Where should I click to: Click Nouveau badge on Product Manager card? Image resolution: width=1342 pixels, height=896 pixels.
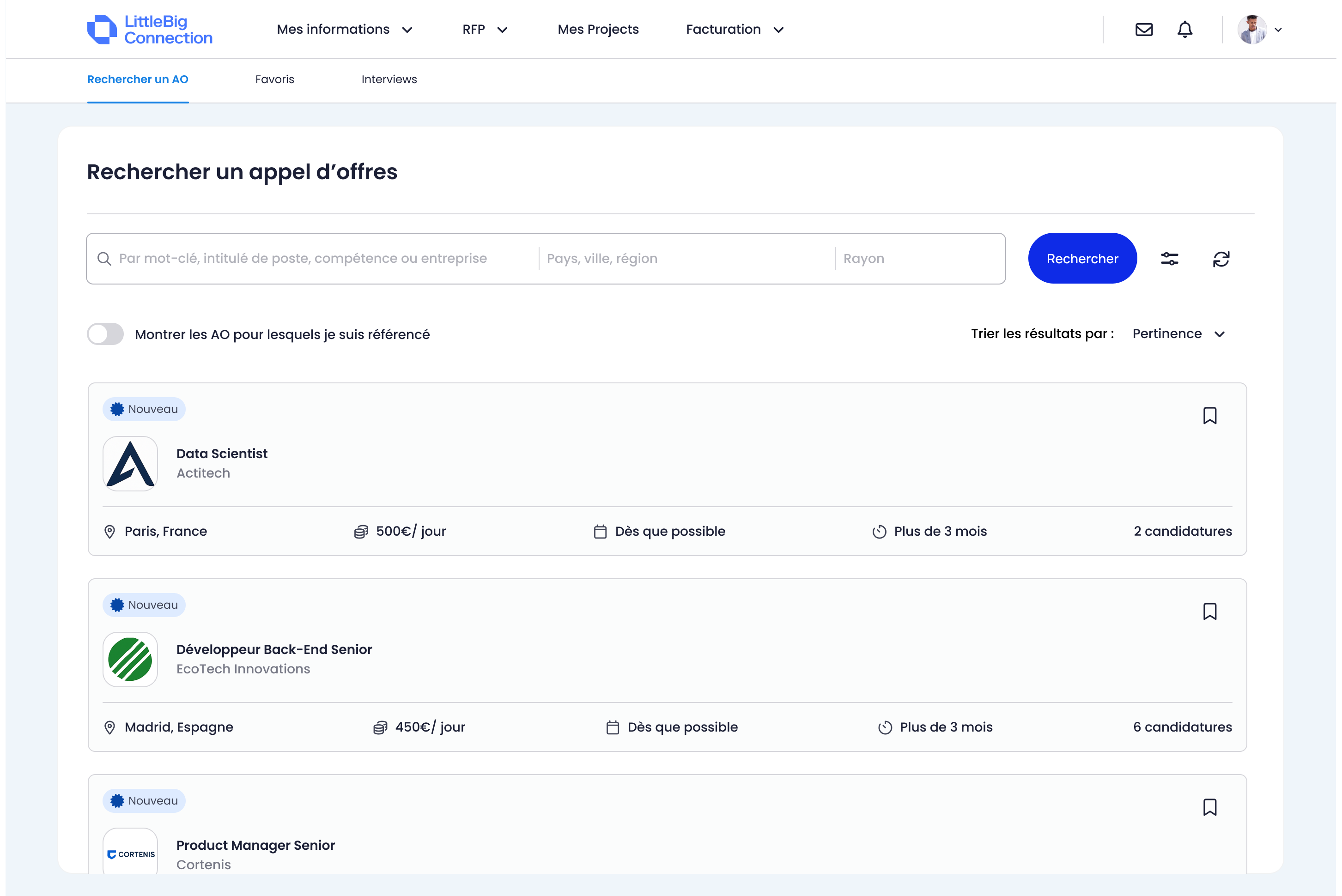144,800
